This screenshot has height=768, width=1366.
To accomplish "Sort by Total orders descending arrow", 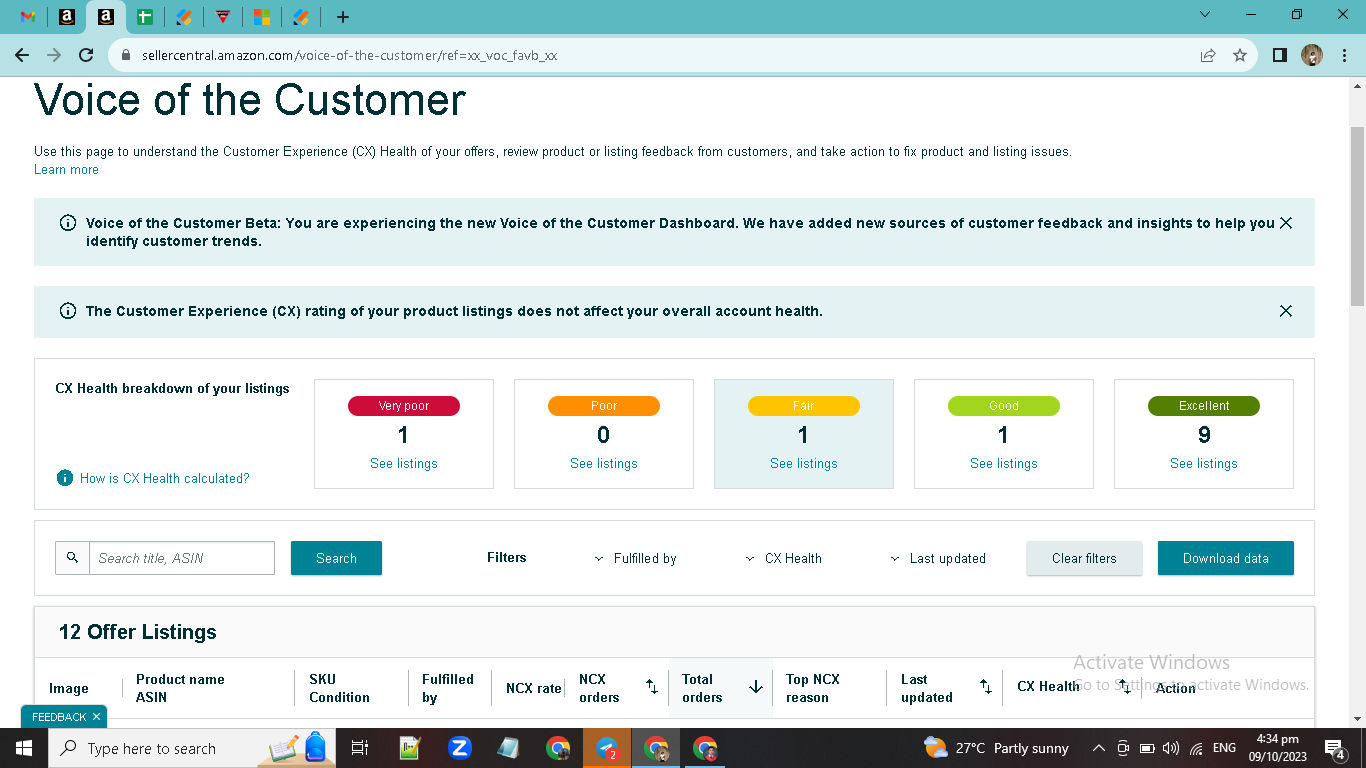I will [756, 687].
